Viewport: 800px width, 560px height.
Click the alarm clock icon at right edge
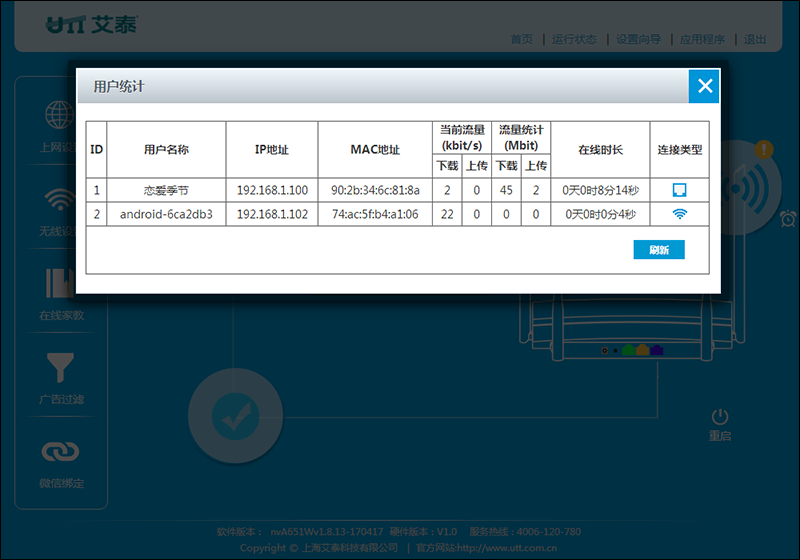click(788, 219)
